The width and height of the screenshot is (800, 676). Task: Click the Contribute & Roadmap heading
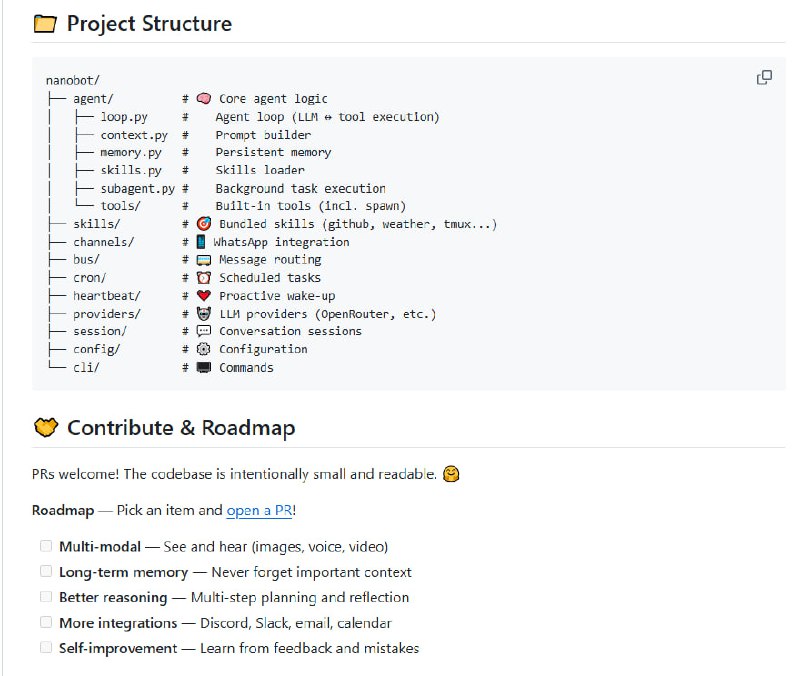tap(180, 428)
